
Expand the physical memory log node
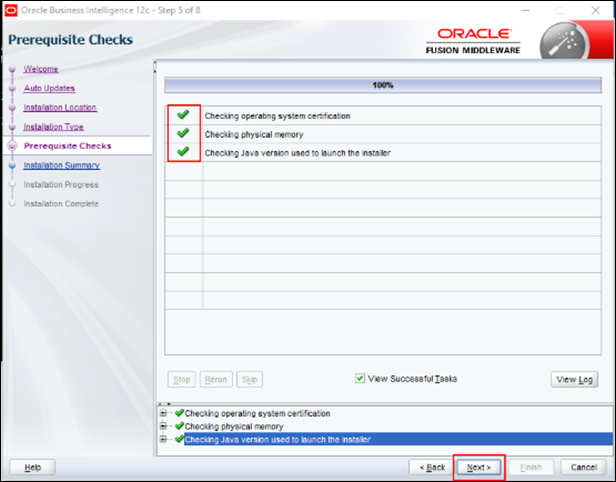[163, 426]
